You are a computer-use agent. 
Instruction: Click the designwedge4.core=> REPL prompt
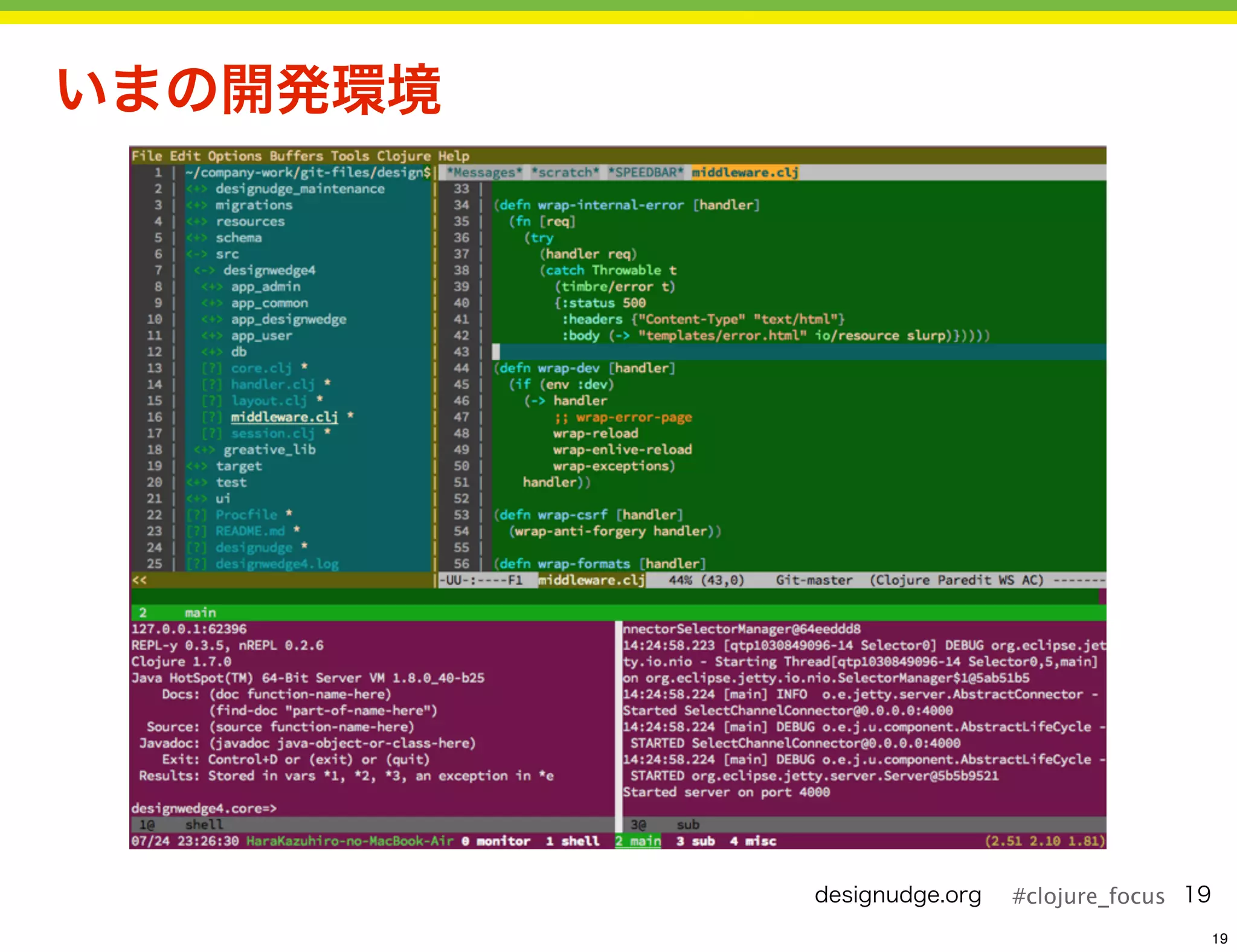coord(204,808)
